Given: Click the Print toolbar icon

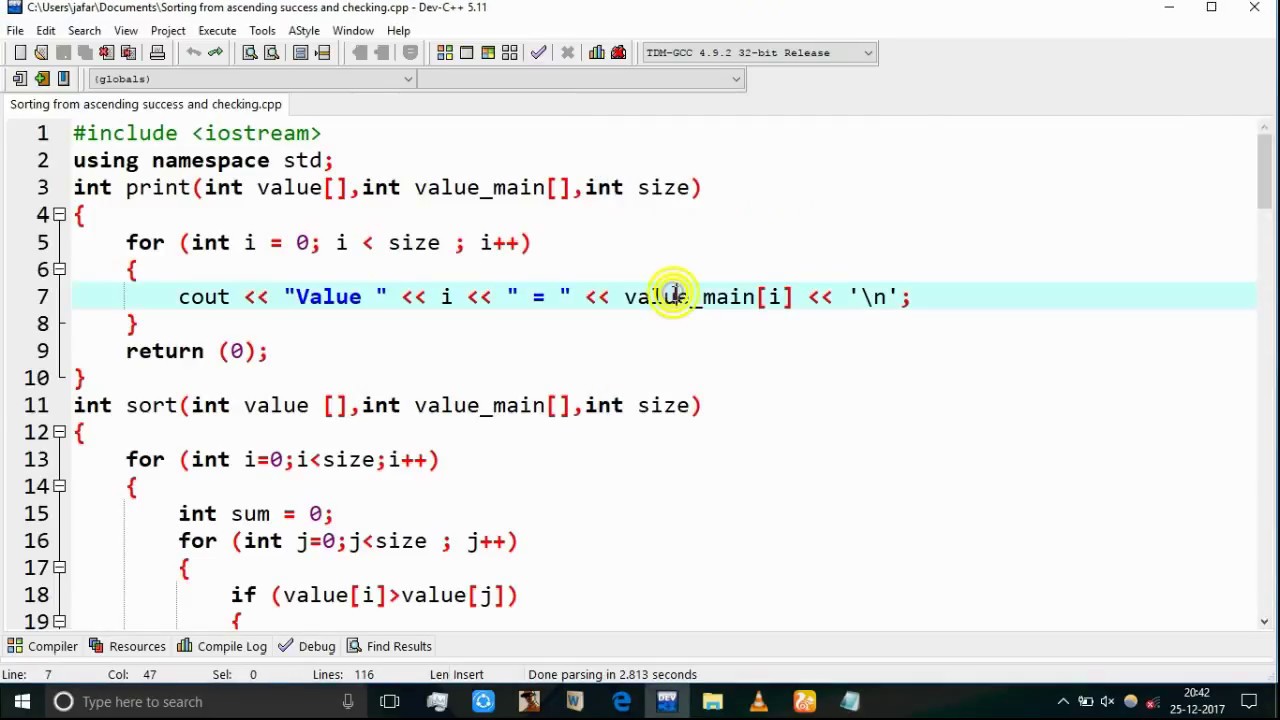Looking at the screenshot, I should (x=157, y=53).
